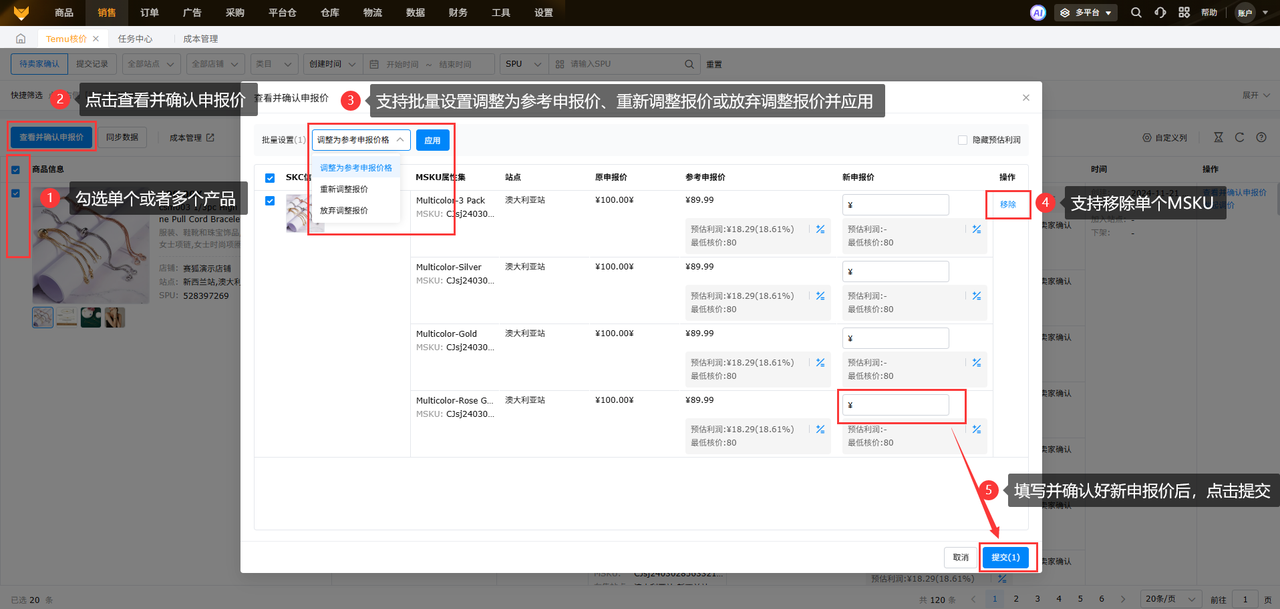Choose 调整为参考申报价格 in the dropdown list
The image size is (1280, 609).
(x=356, y=168)
